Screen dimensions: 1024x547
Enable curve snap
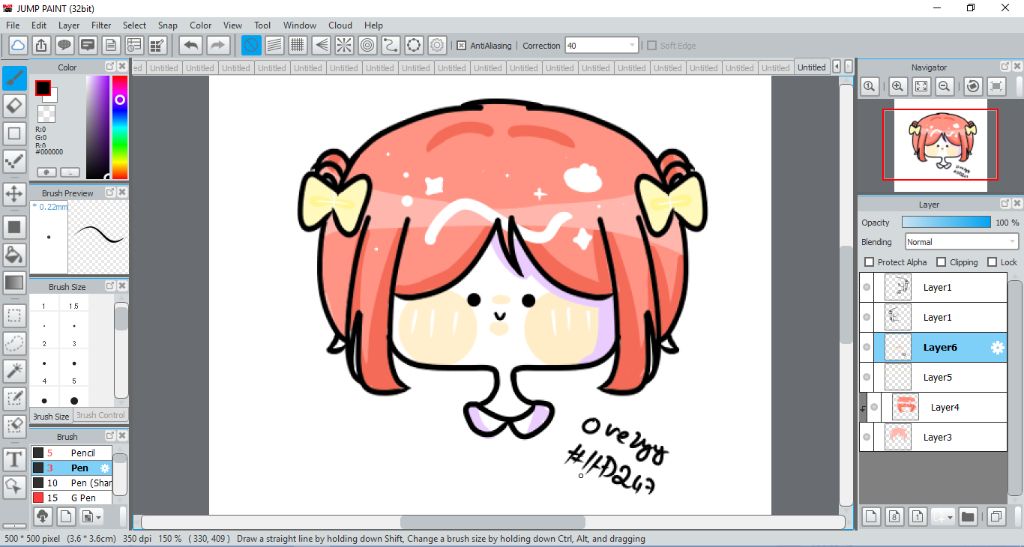[x=391, y=45]
